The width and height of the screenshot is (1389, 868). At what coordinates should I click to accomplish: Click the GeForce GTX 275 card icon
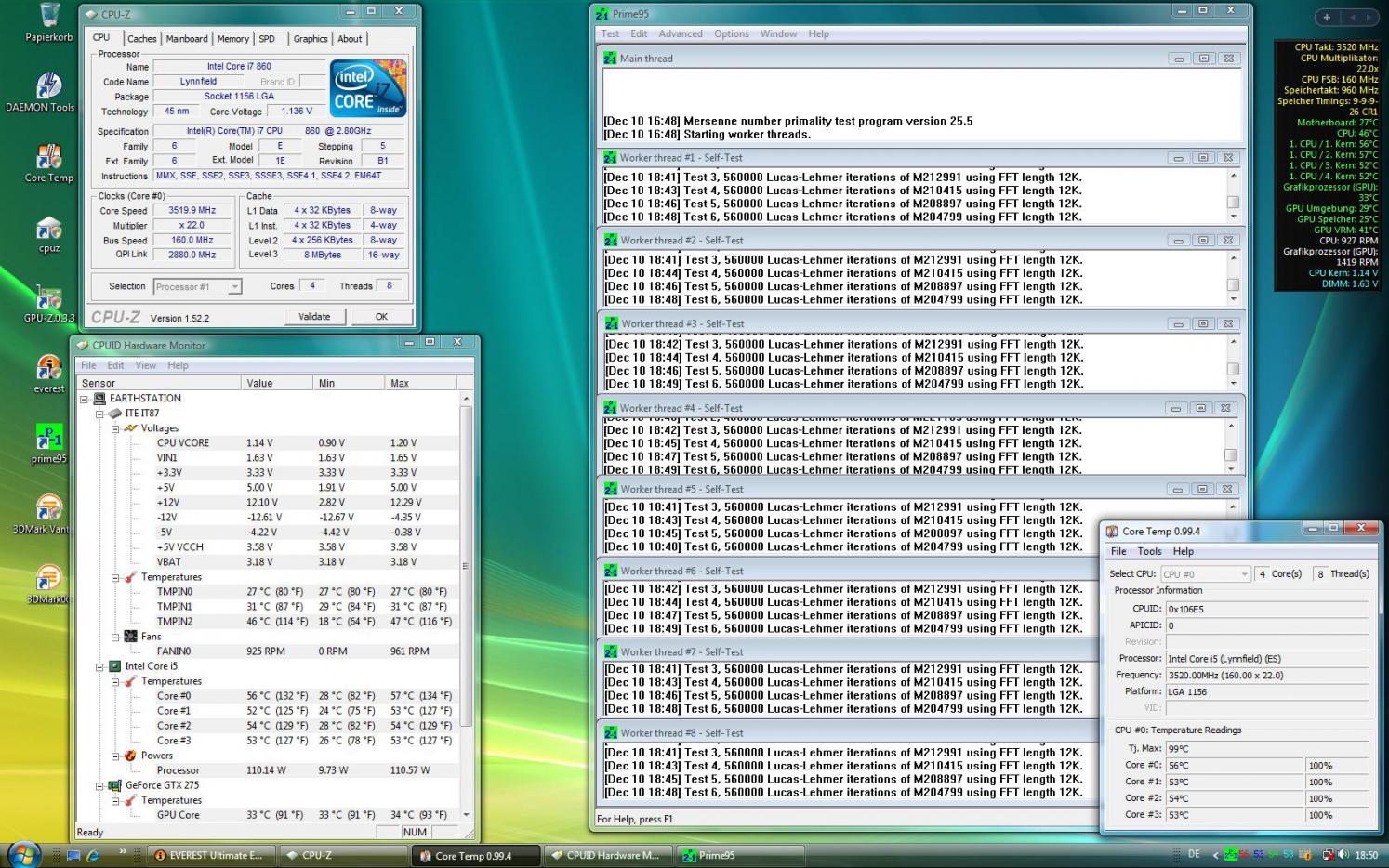(115, 785)
